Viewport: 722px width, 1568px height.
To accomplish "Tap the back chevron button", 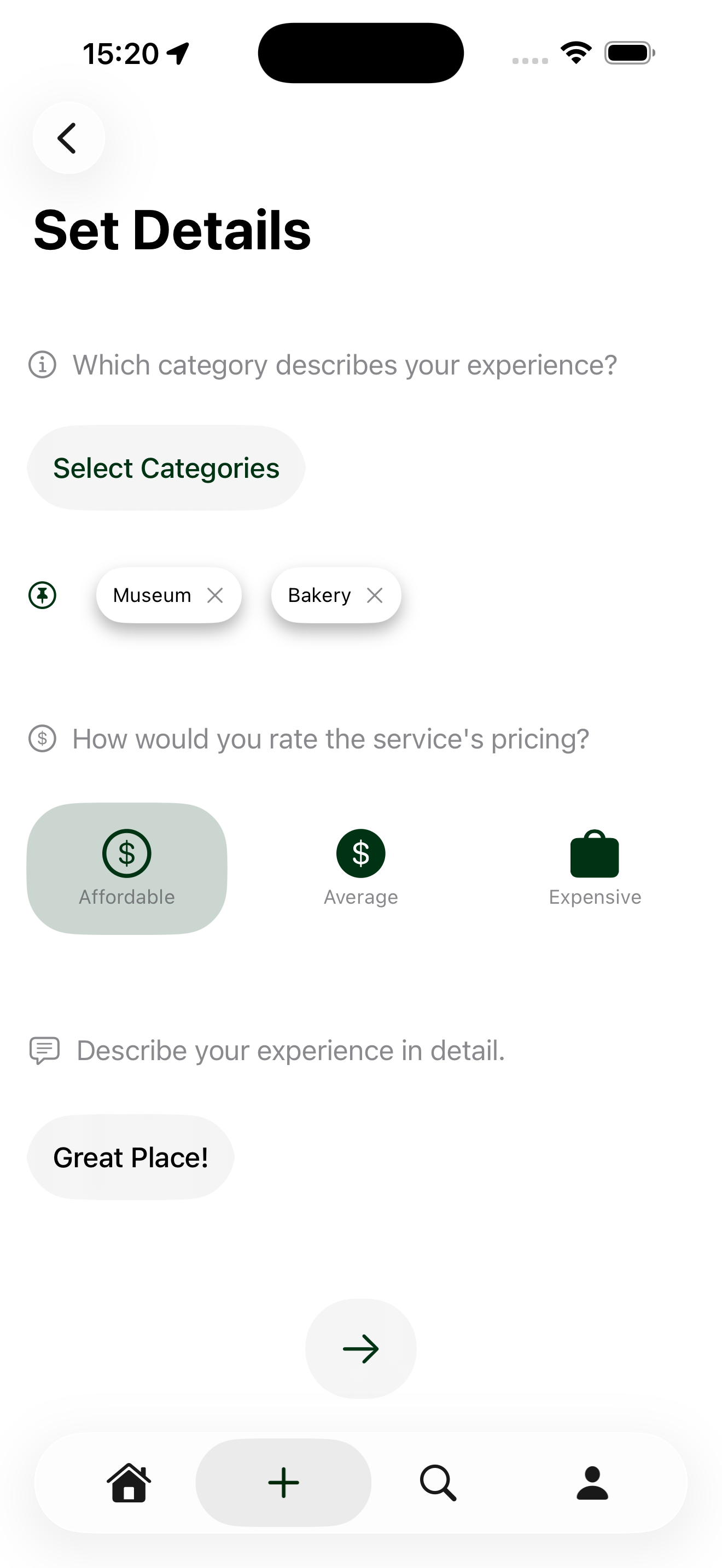I will point(68,138).
